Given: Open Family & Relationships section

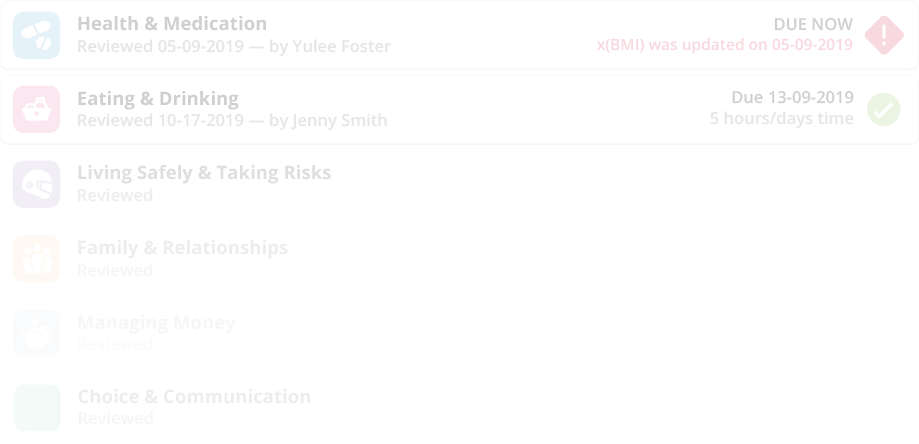Looking at the screenshot, I should coord(182,247).
